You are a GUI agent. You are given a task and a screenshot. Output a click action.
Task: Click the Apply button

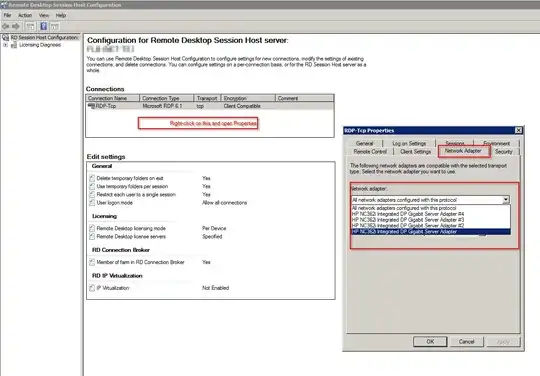503,342
